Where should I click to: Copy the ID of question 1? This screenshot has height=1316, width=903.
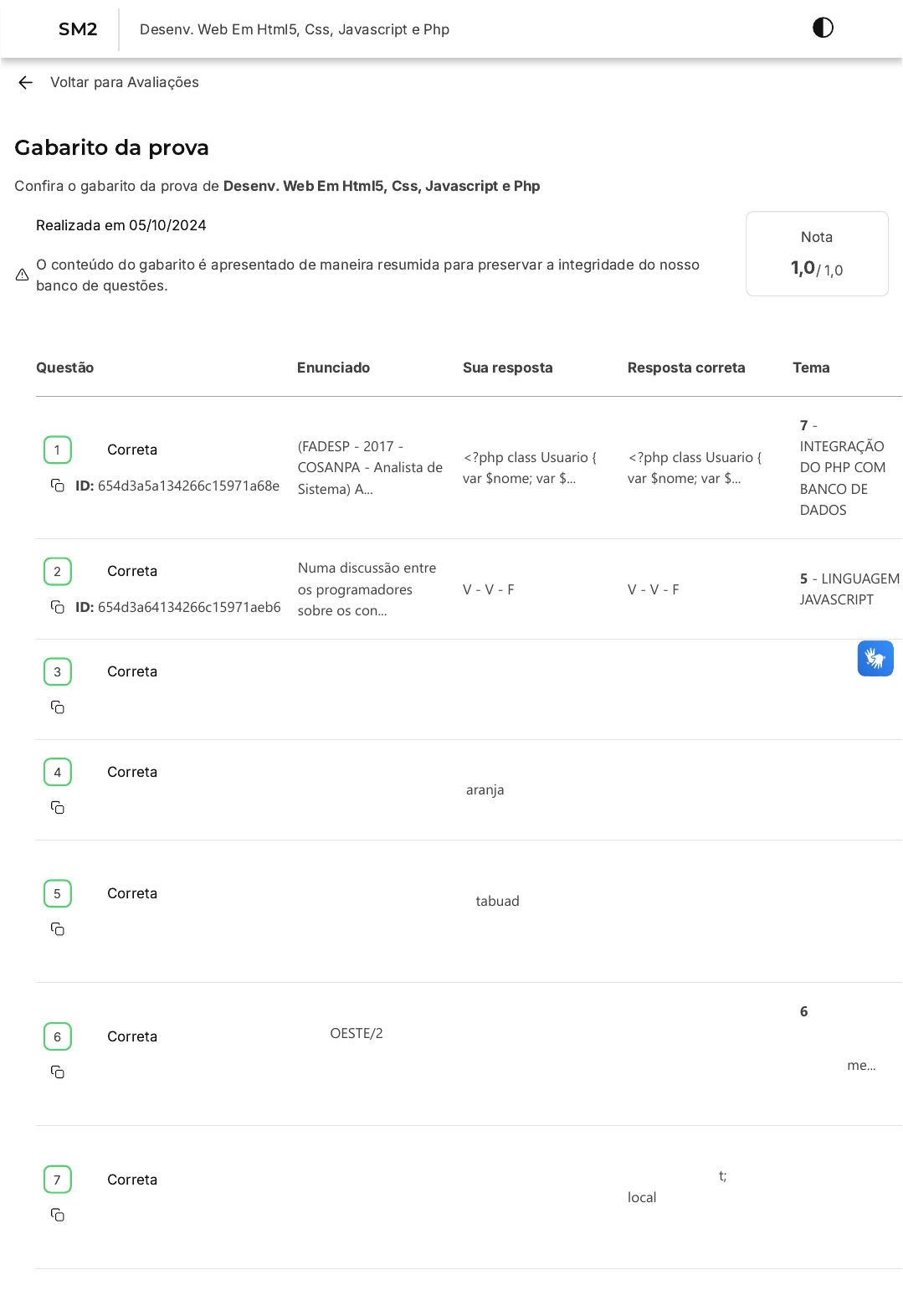click(x=58, y=486)
